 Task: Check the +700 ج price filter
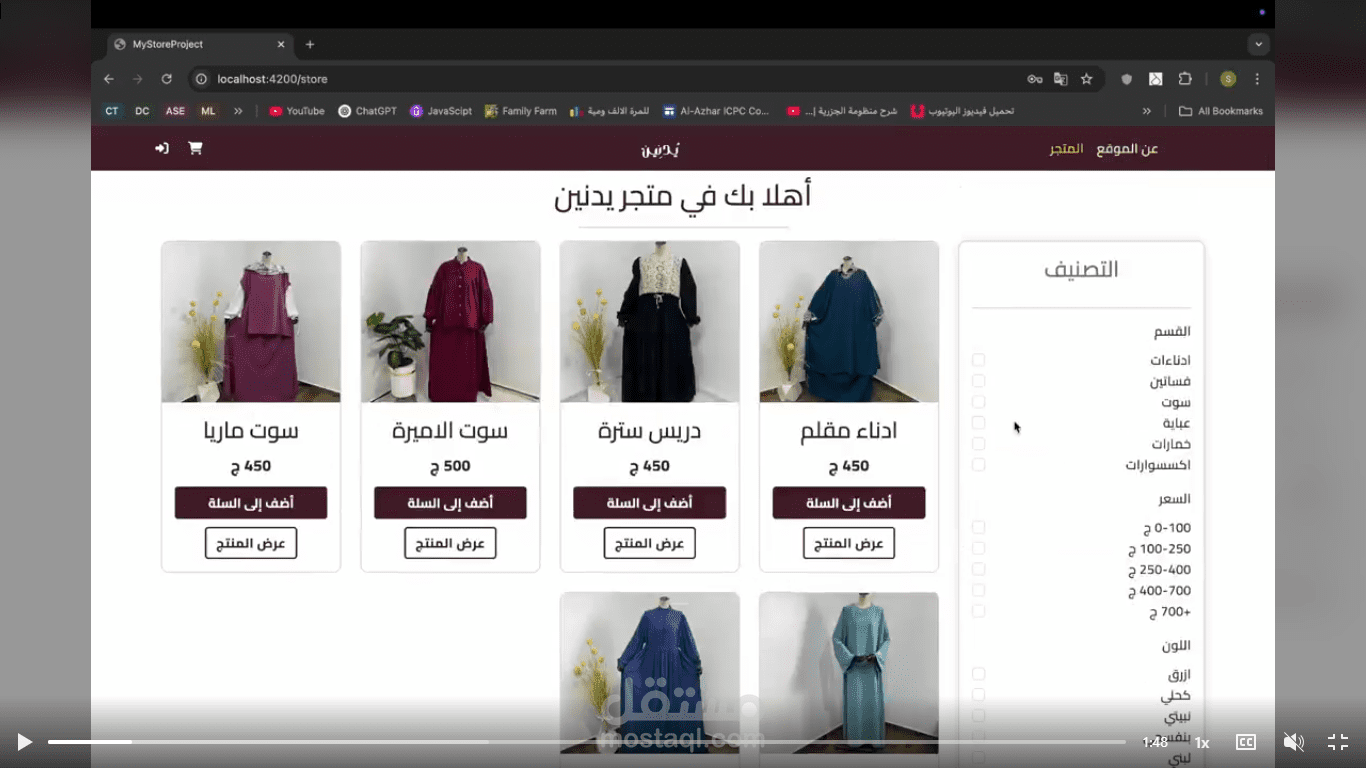tap(979, 611)
